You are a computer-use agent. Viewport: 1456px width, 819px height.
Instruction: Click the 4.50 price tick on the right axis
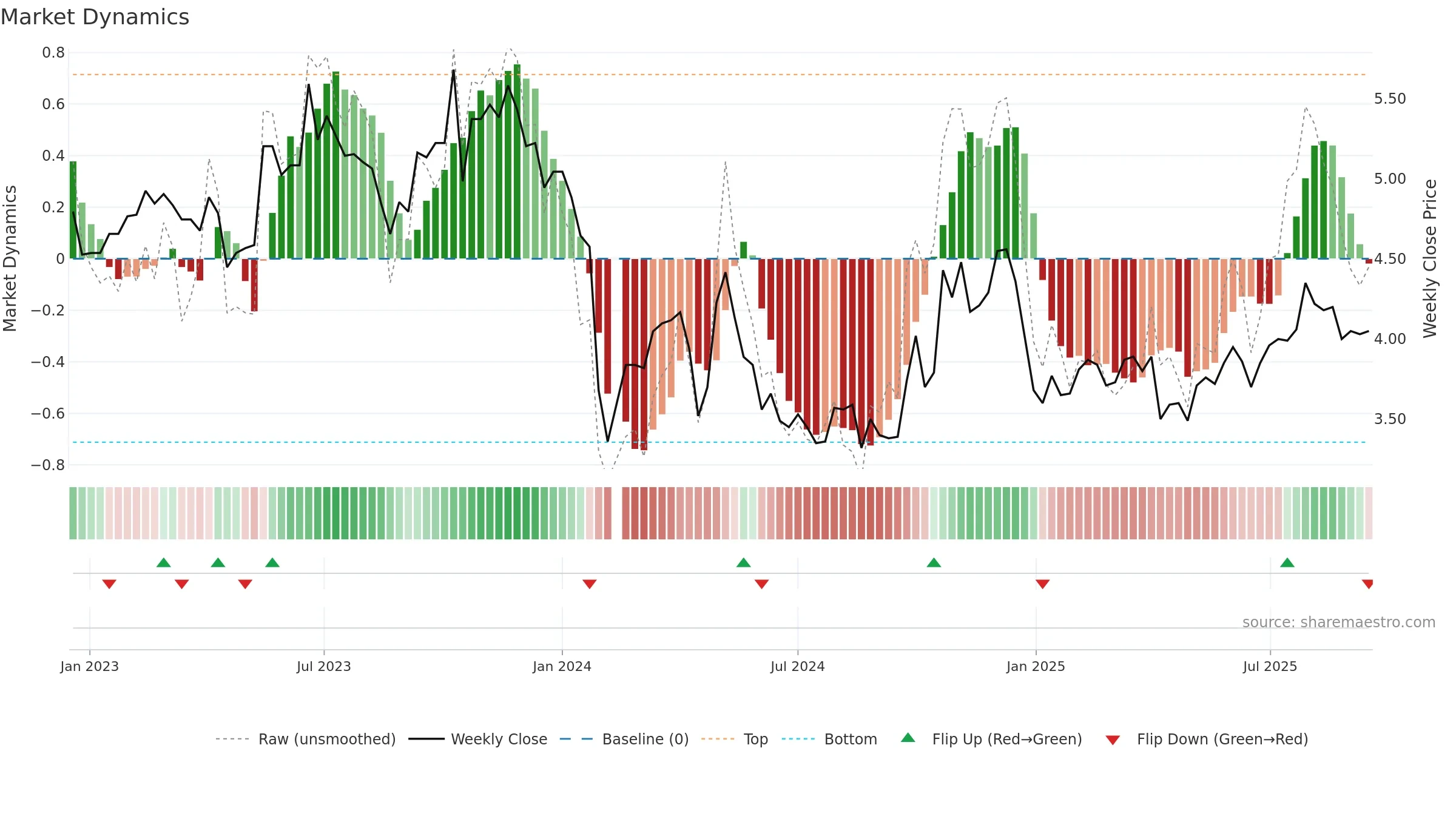point(1390,259)
